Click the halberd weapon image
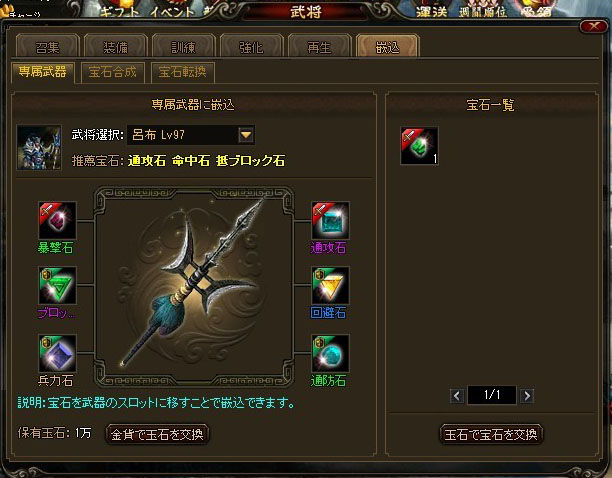 (x=194, y=286)
